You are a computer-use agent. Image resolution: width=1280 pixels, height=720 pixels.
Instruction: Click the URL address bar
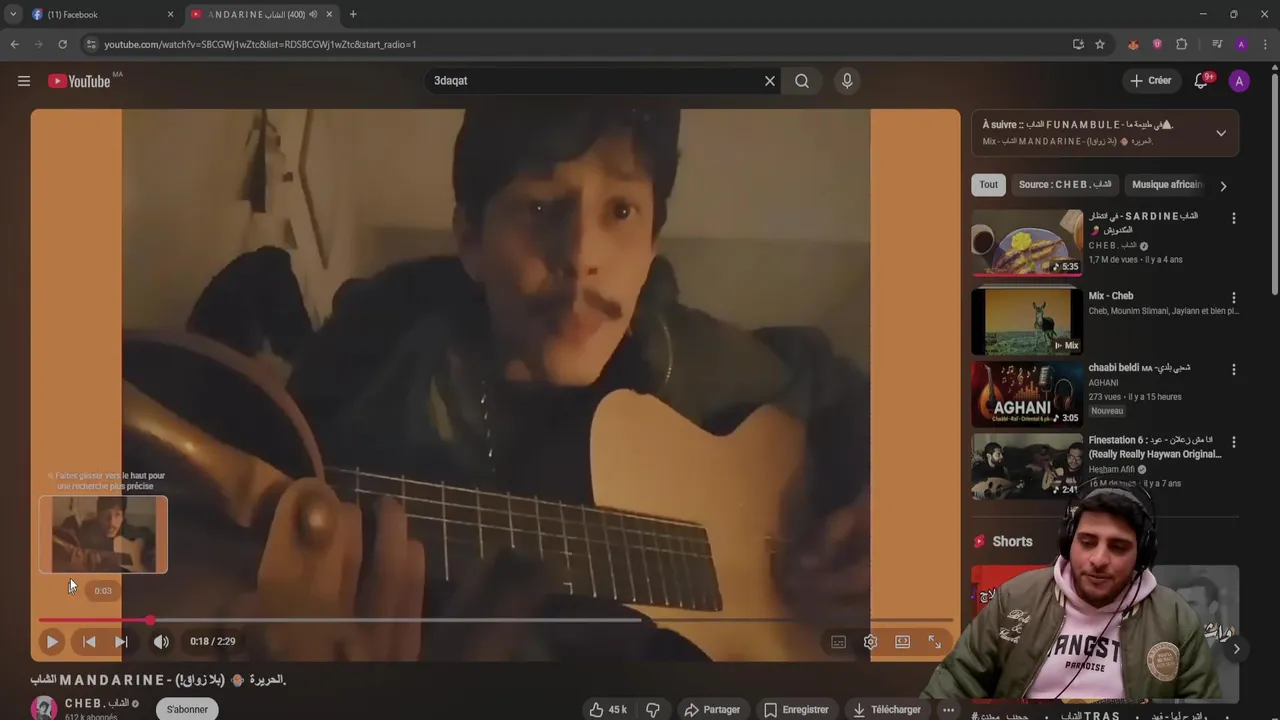(580, 44)
